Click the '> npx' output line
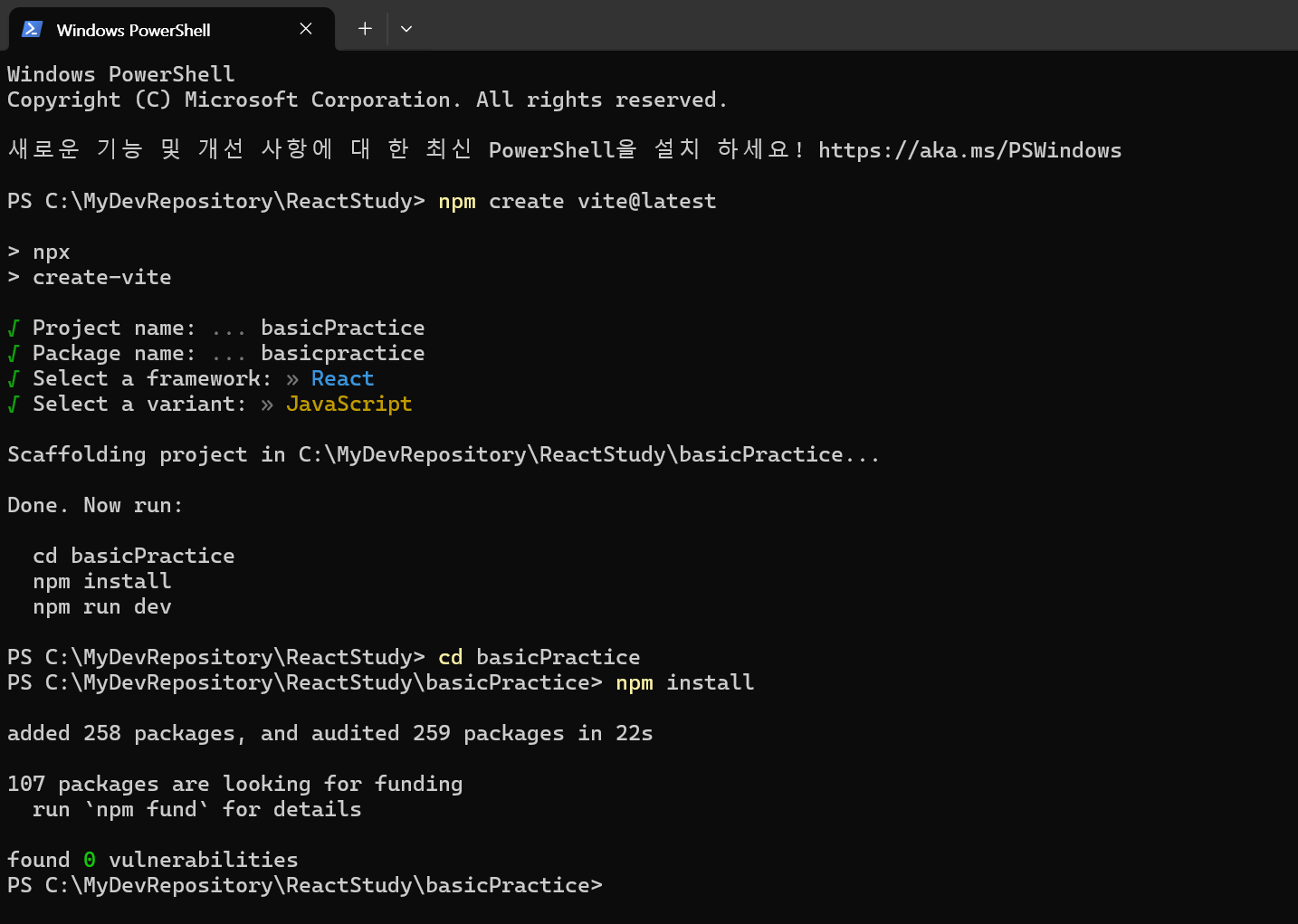1298x924 pixels. coord(39,252)
